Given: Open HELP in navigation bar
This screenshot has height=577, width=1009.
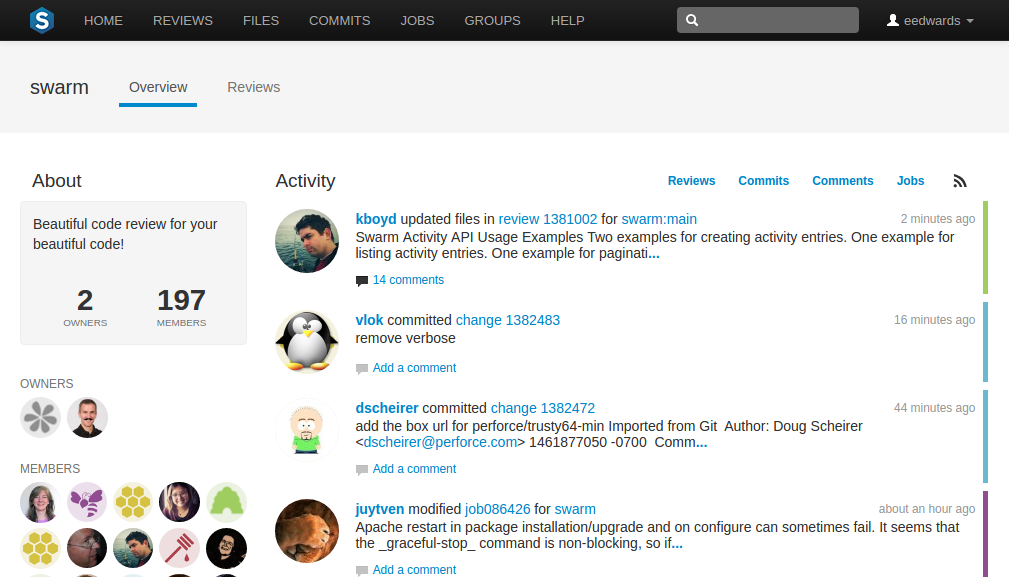Looking at the screenshot, I should [568, 21].
